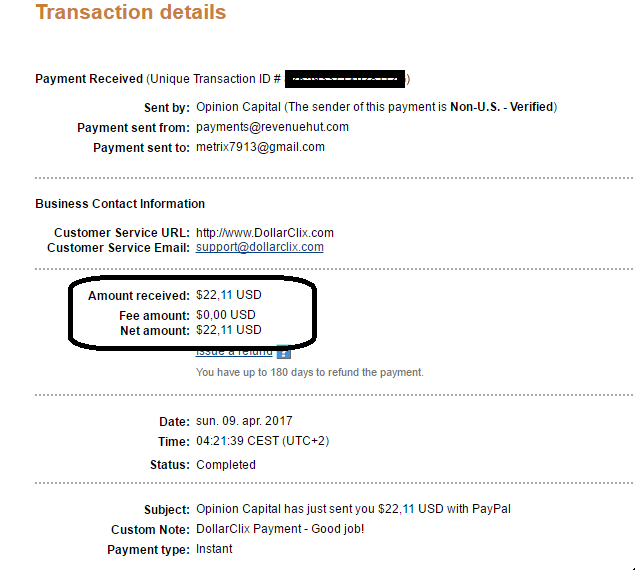635x570 pixels.
Task: Open the support@dollarclix.com email link
Action: click(x=260, y=247)
